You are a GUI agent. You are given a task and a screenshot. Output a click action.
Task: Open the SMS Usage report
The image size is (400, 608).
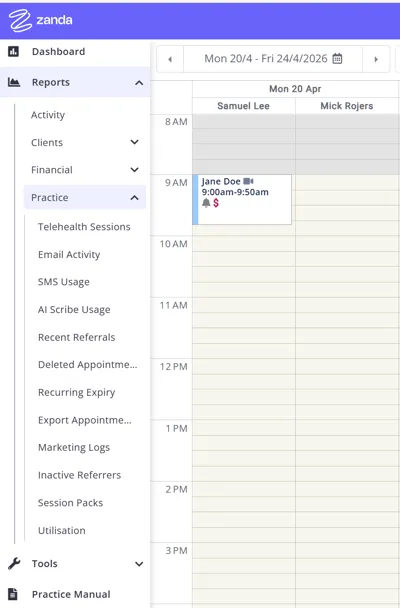[64, 282]
